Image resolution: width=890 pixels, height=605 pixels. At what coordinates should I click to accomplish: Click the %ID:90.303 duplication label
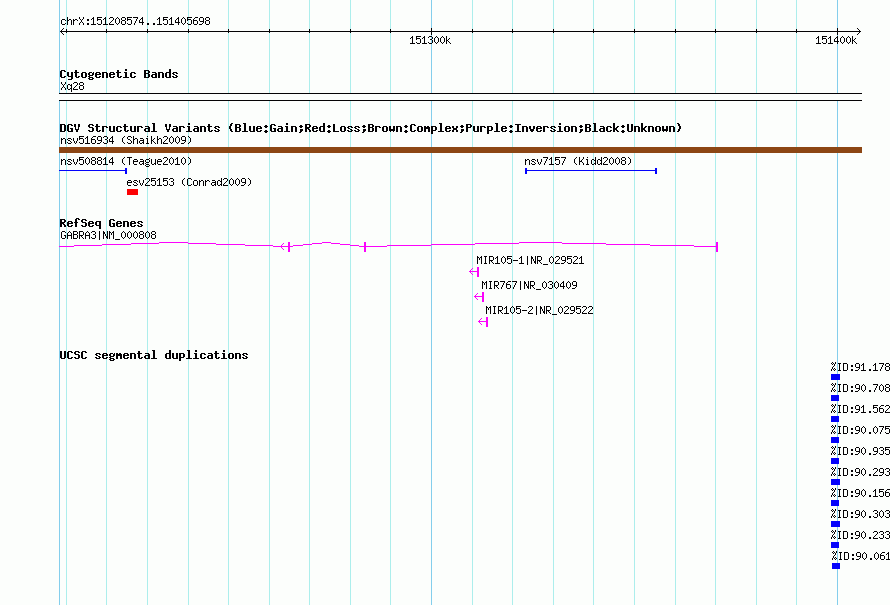point(860,514)
